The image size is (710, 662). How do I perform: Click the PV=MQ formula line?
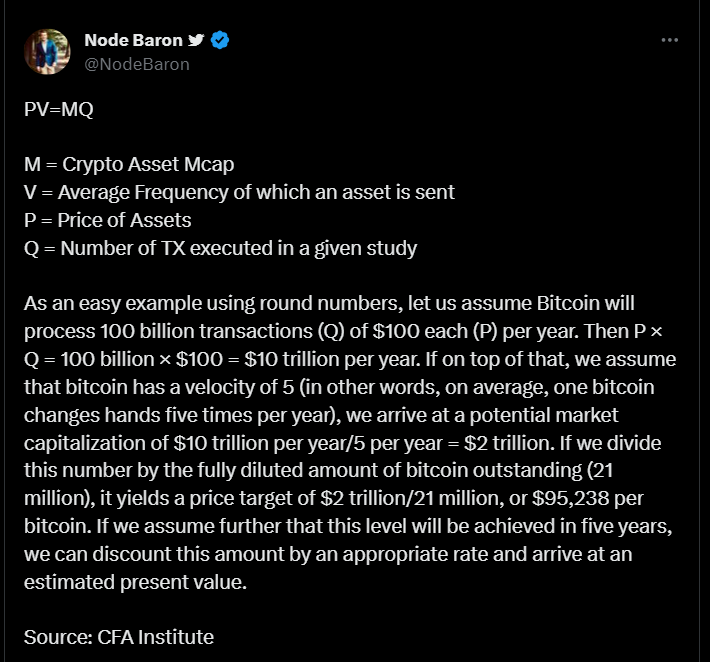pyautogui.click(x=59, y=109)
